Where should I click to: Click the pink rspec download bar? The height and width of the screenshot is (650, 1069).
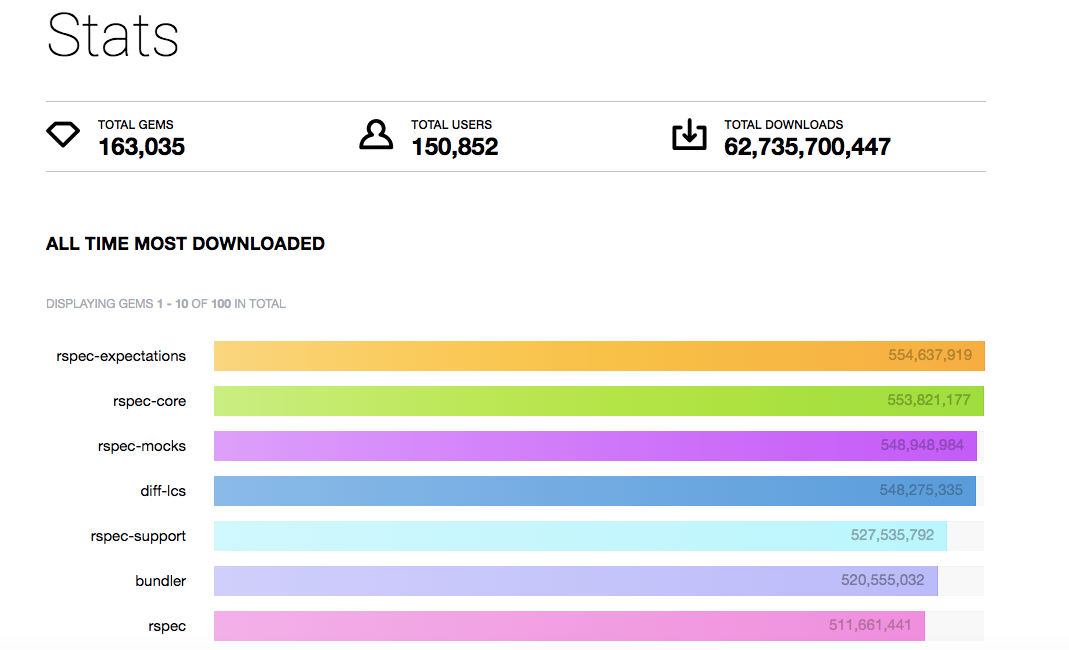(569, 626)
